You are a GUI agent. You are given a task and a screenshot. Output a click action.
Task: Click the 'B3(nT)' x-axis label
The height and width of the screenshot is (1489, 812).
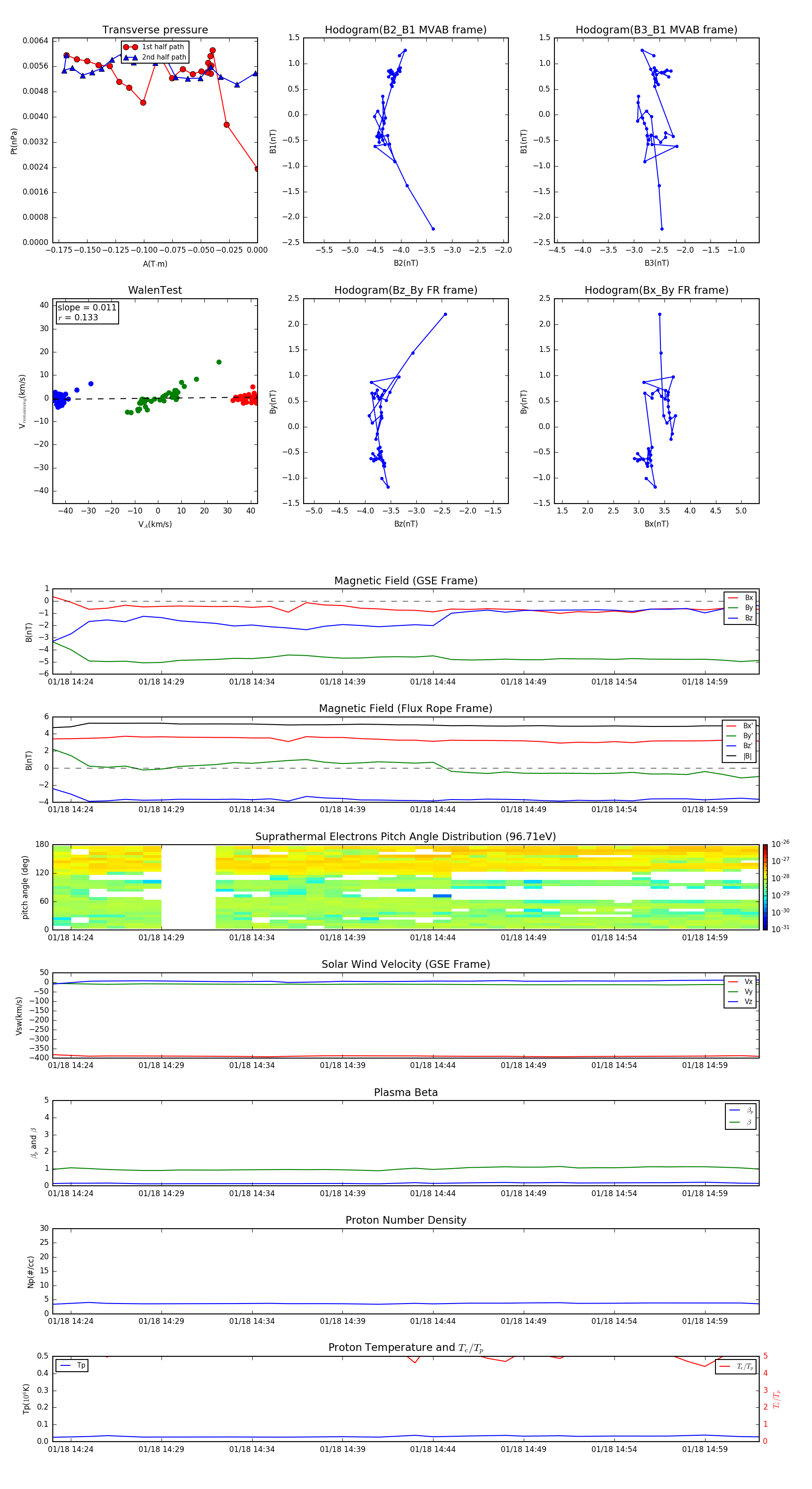[656, 263]
